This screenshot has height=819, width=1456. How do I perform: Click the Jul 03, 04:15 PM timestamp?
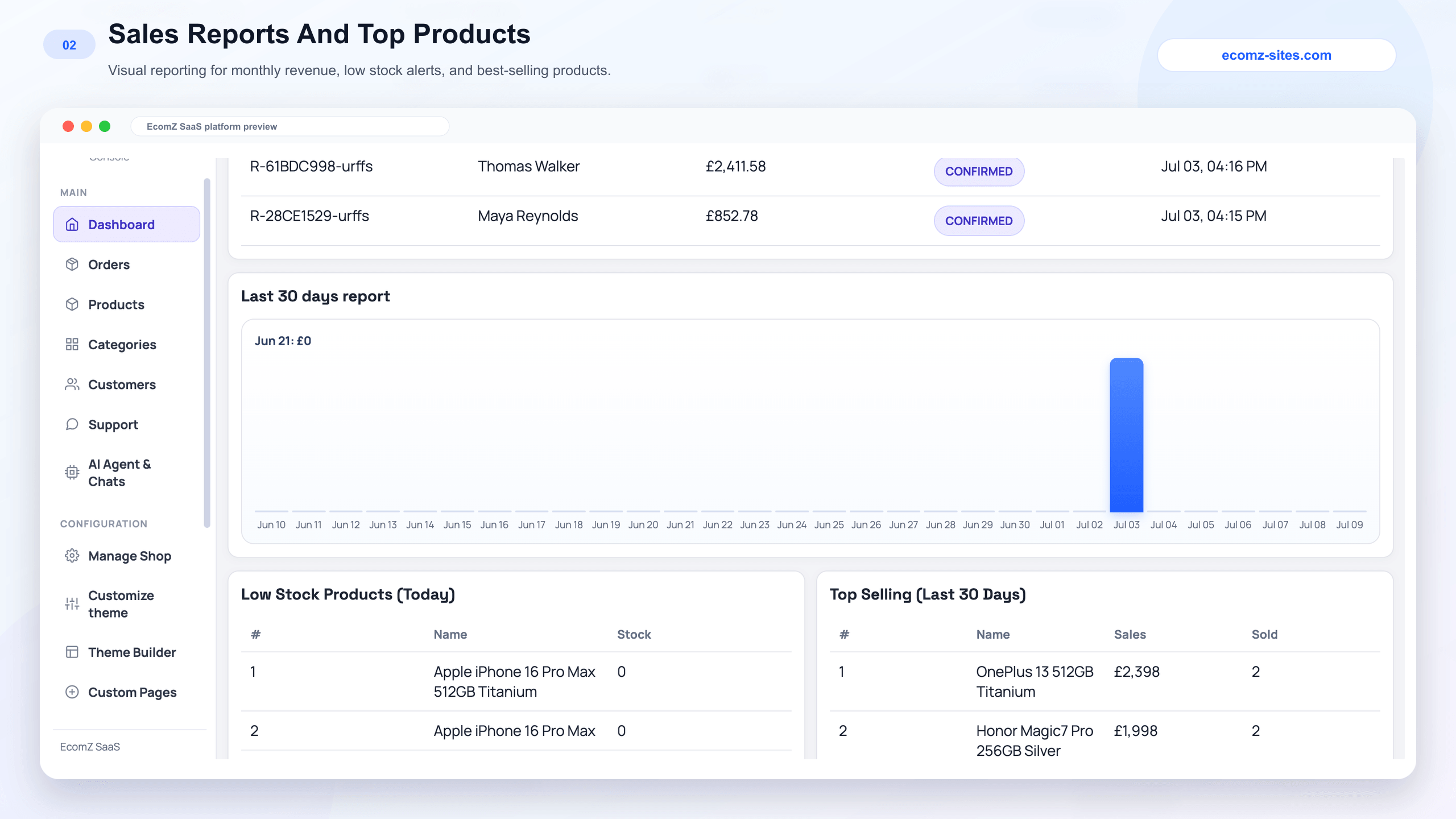click(1213, 216)
